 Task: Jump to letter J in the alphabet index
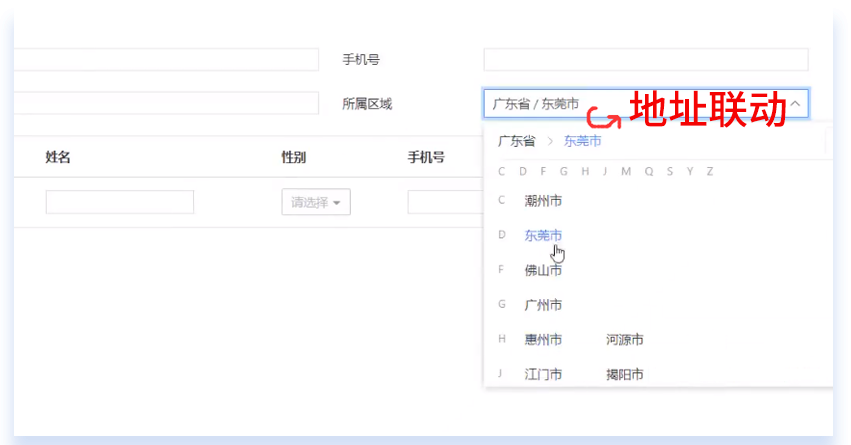click(605, 171)
